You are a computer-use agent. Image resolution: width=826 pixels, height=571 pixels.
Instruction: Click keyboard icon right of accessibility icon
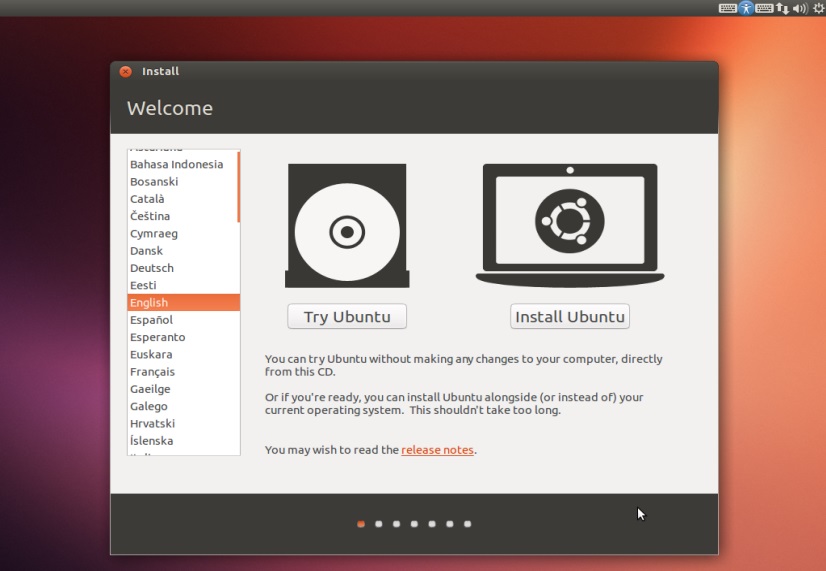click(x=765, y=8)
